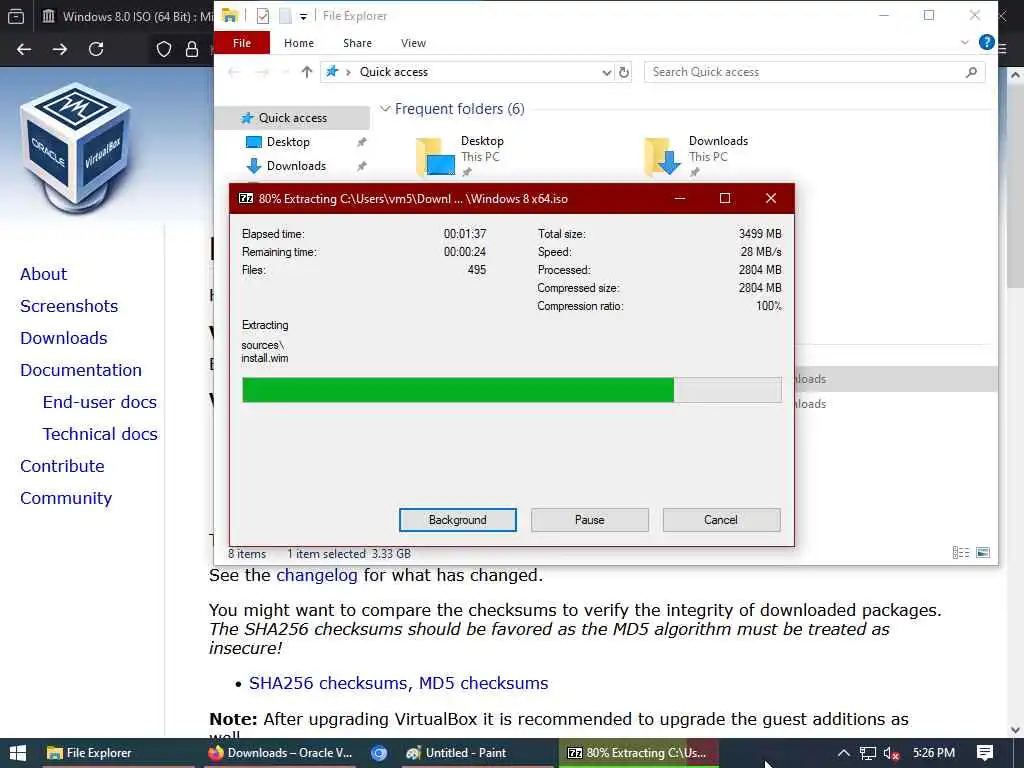Reload the browser page
Image resolution: width=1024 pixels, height=768 pixels.
coord(96,49)
